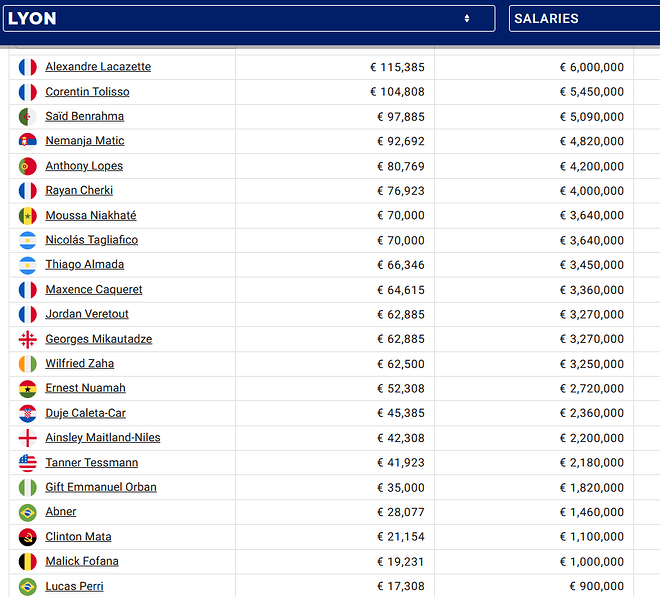Click the Brazil flag beside Abner
Image resolution: width=660 pixels, height=597 pixels.
pyautogui.click(x=28, y=512)
